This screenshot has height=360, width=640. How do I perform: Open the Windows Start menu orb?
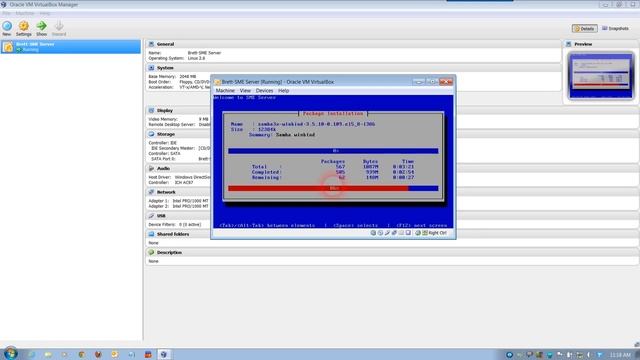(x=11, y=353)
